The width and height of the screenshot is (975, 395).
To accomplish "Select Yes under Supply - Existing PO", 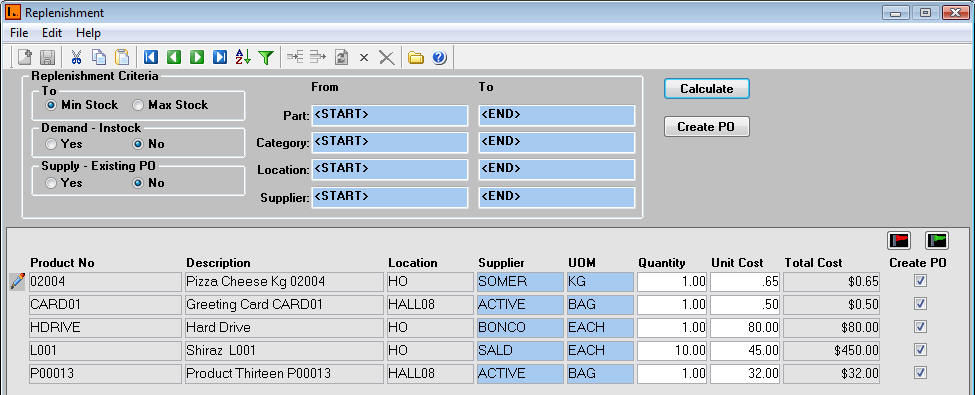I will pos(51,183).
